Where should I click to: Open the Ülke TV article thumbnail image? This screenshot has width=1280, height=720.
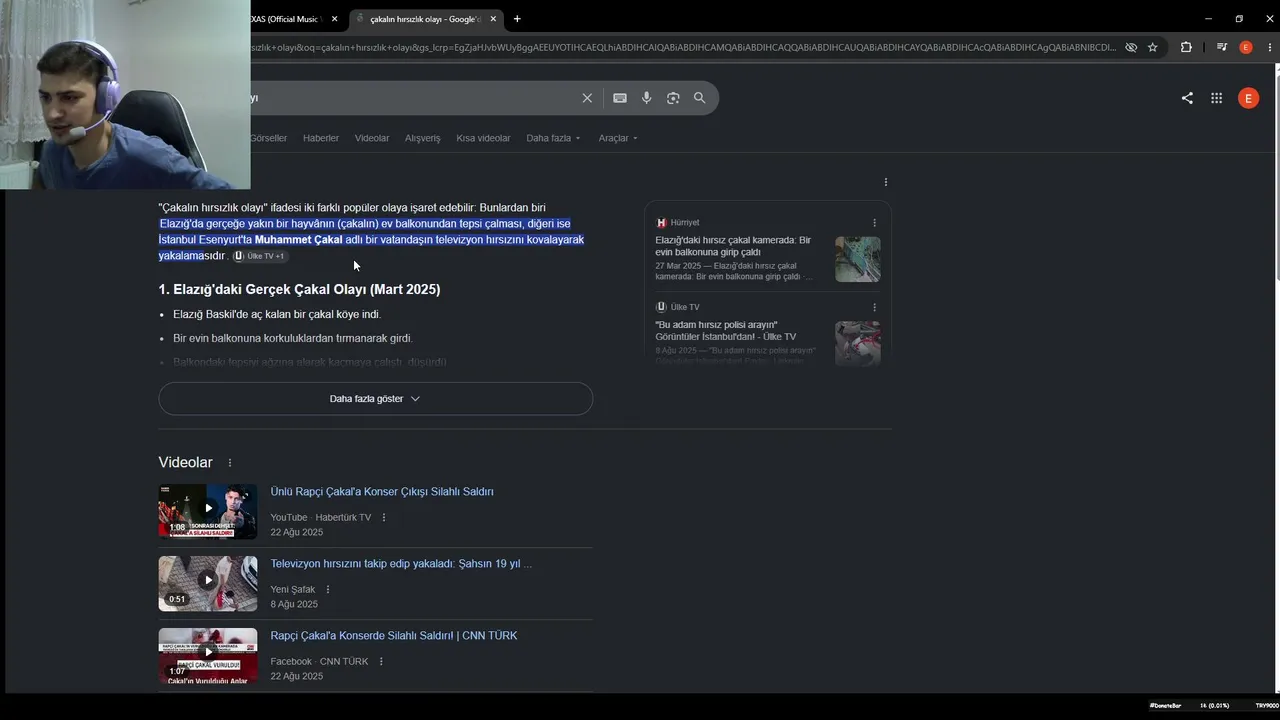pyautogui.click(x=858, y=343)
